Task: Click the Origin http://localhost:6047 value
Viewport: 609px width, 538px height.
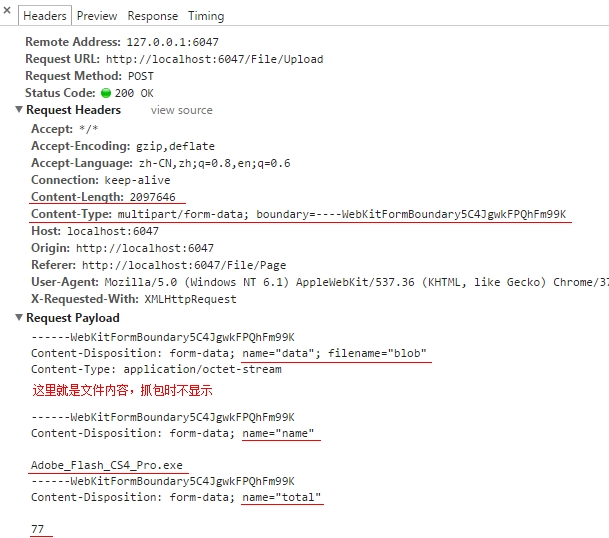Action: pyautogui.click(x=145, y=248)
